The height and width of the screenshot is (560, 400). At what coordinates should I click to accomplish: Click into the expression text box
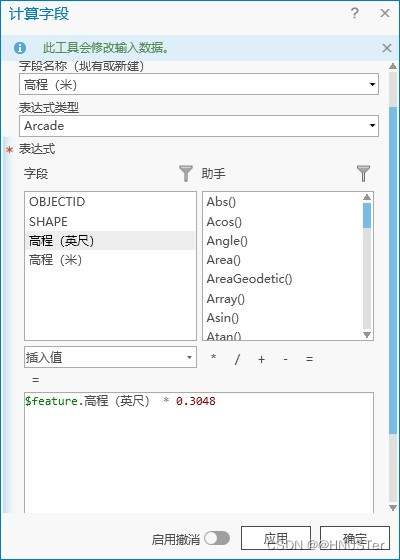coord(199,452)
